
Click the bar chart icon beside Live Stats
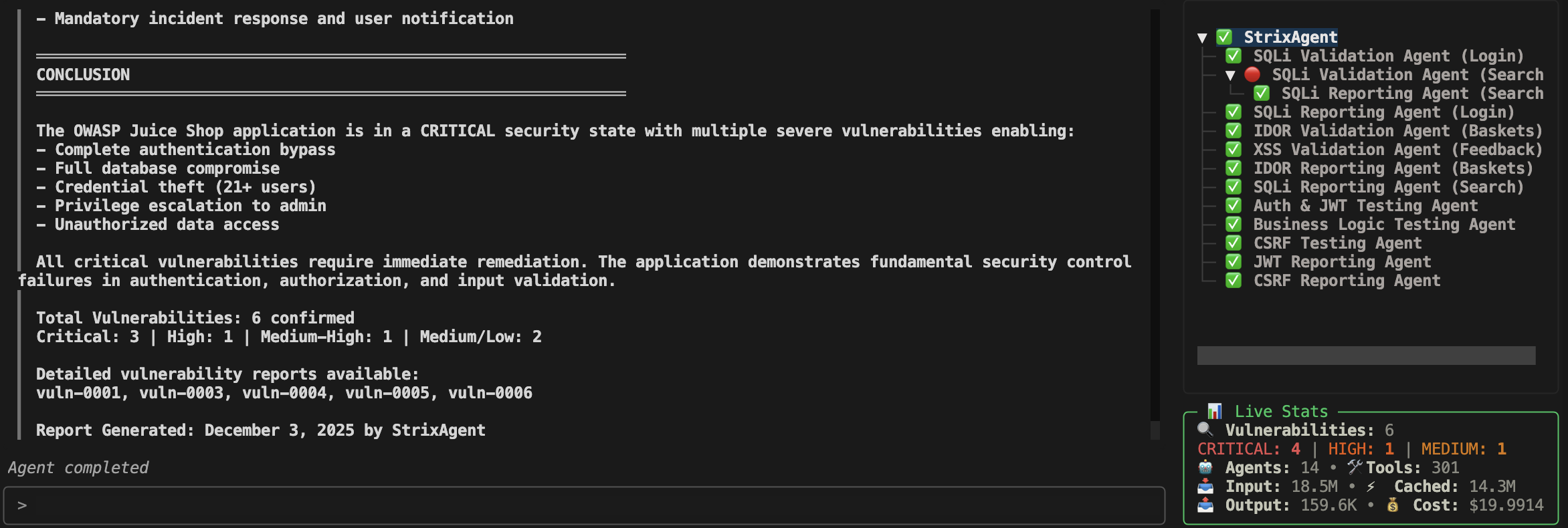coord(1215,411)
